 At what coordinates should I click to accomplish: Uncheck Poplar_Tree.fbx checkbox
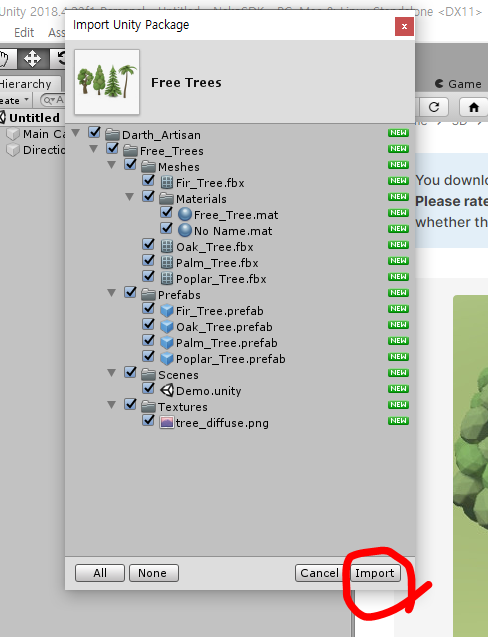(148, 276)
